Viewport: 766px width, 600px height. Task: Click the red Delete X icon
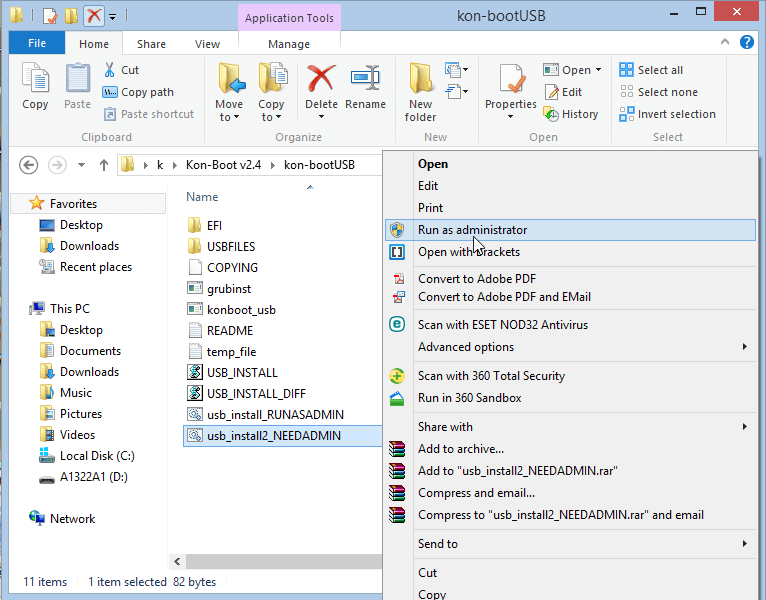click(321, 78)
